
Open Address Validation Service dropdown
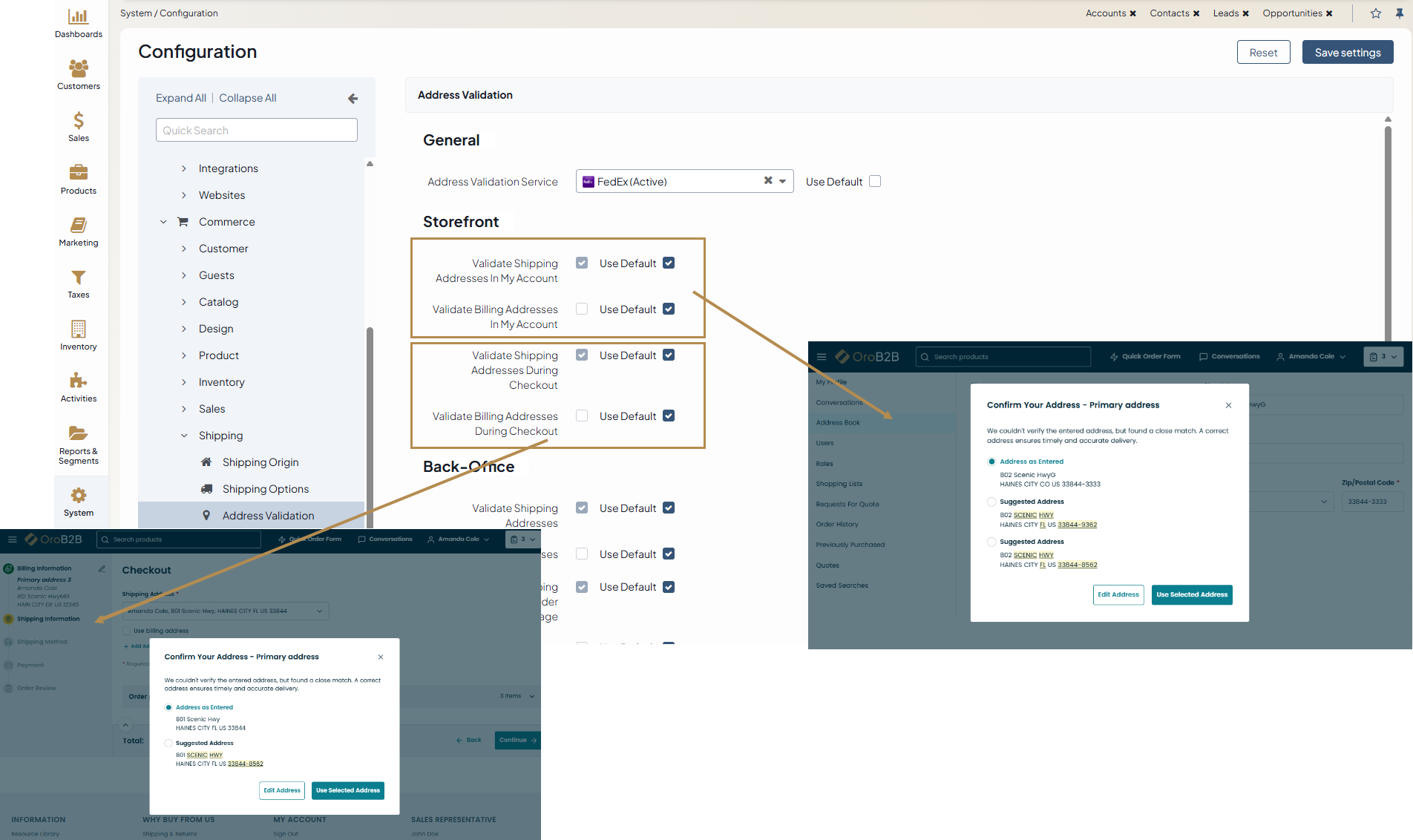(x=782, y=181)
